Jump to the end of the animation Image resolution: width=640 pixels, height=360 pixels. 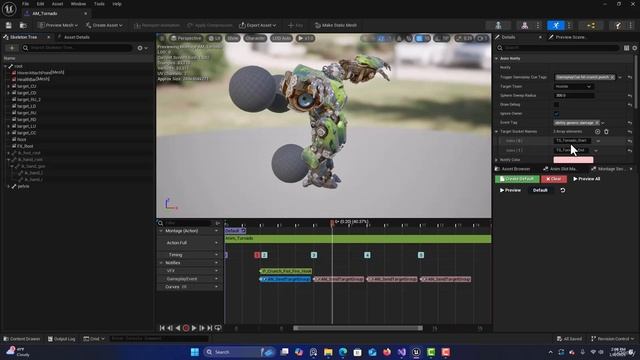click(x=210, y=328)
